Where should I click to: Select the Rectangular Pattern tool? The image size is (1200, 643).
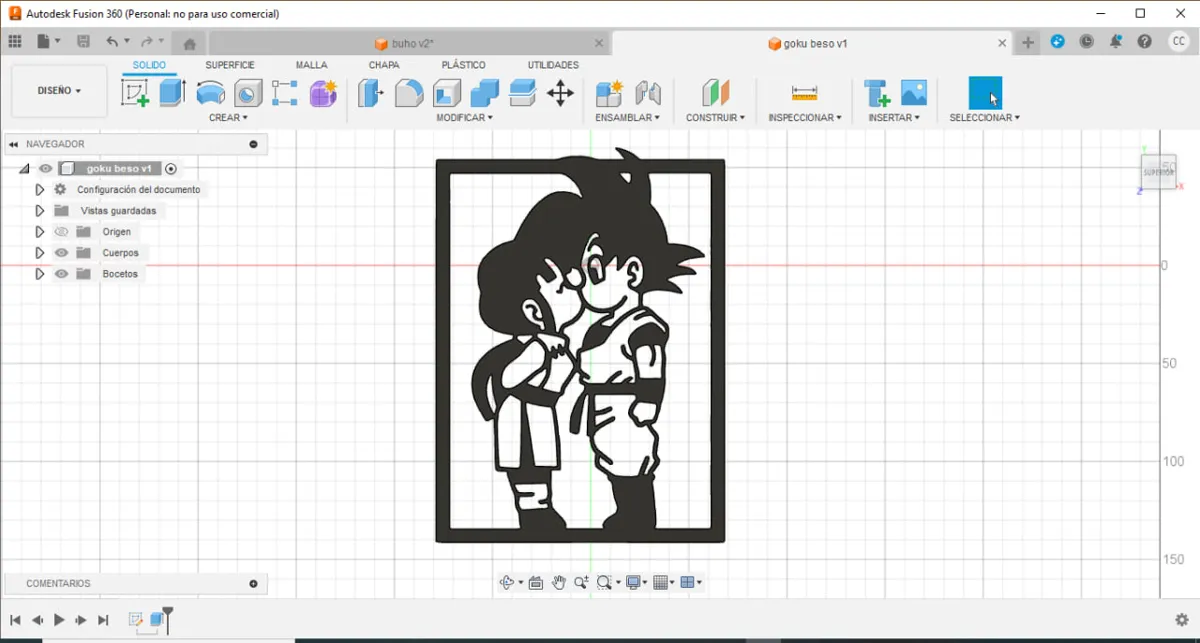pyautogui.click(x=285, y=93)
